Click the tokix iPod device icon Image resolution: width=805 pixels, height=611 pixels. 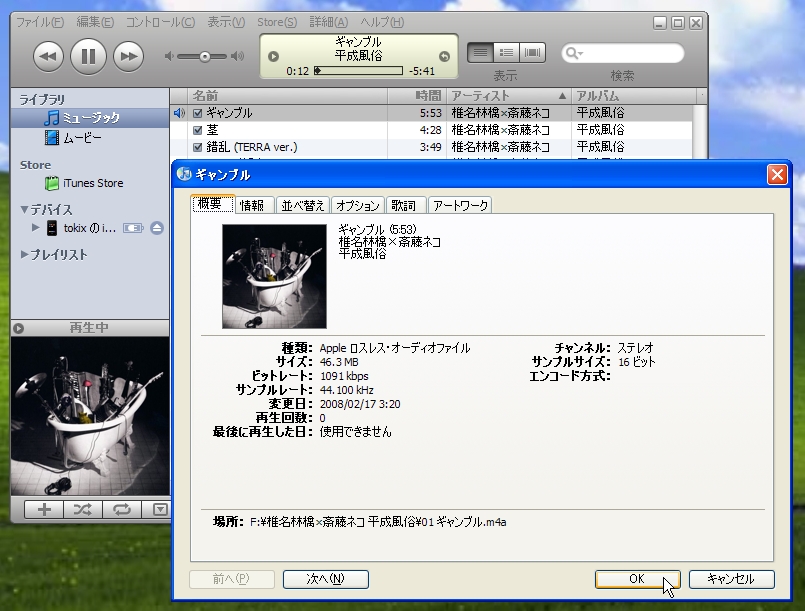click(x=52, y=228)
